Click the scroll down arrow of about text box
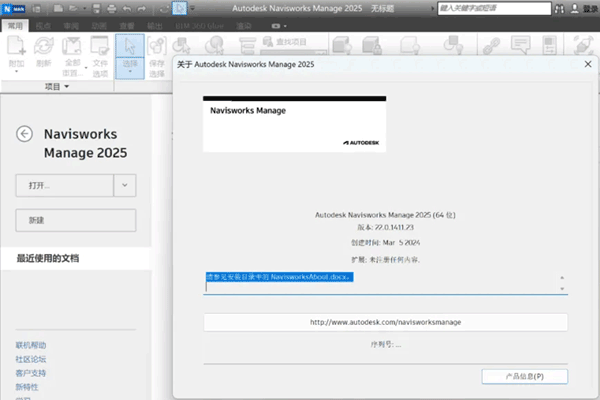The image size is (600, 400). point(562,289)
